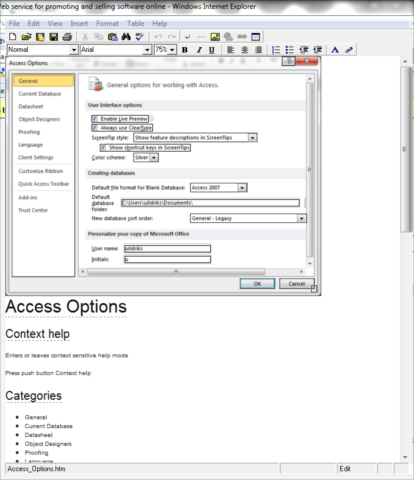Open a file using the Open folder icon

[26, 37]
